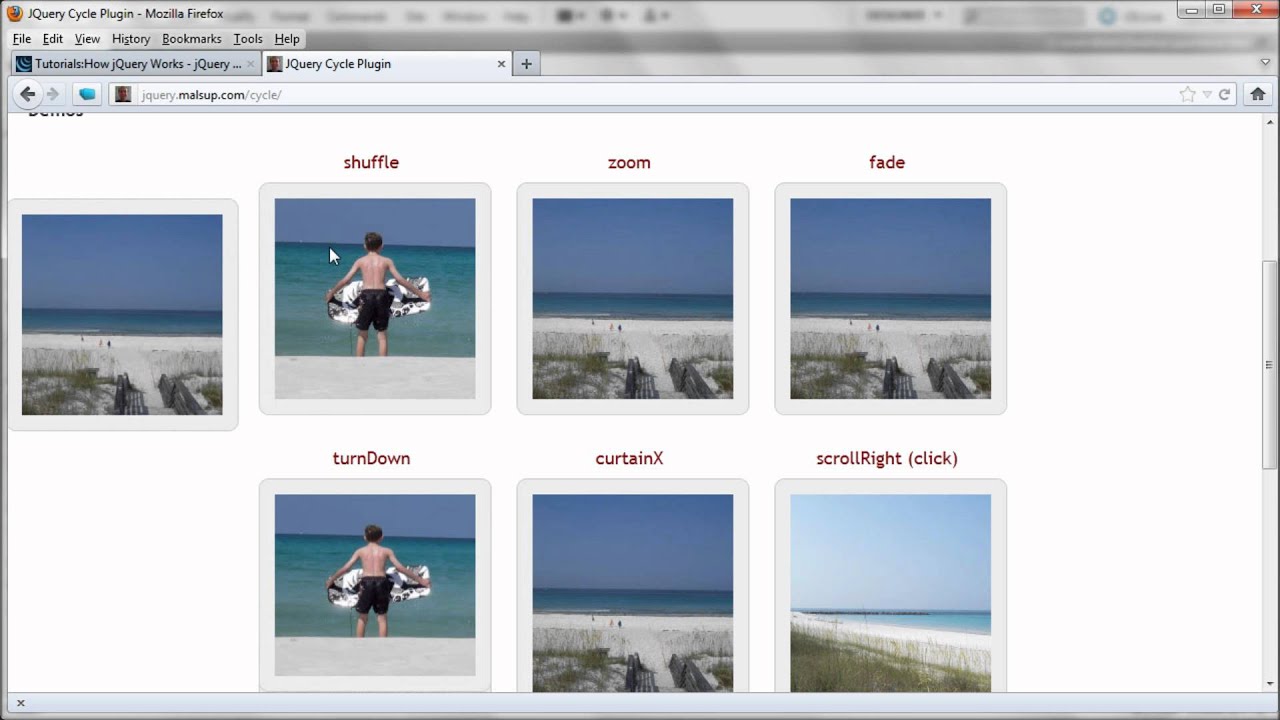
Task: Open the View menu
Action: click(x=87, y=39)
